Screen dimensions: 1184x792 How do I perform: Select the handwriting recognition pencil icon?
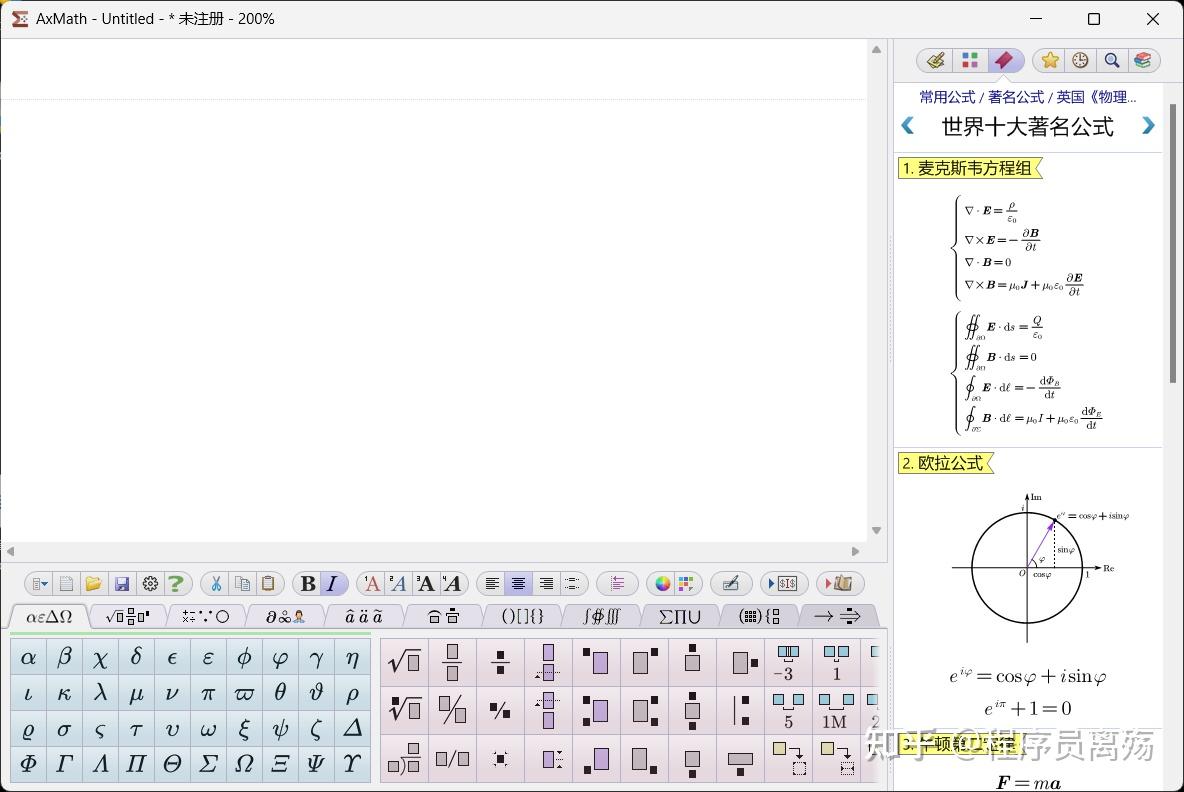point(733,583)
